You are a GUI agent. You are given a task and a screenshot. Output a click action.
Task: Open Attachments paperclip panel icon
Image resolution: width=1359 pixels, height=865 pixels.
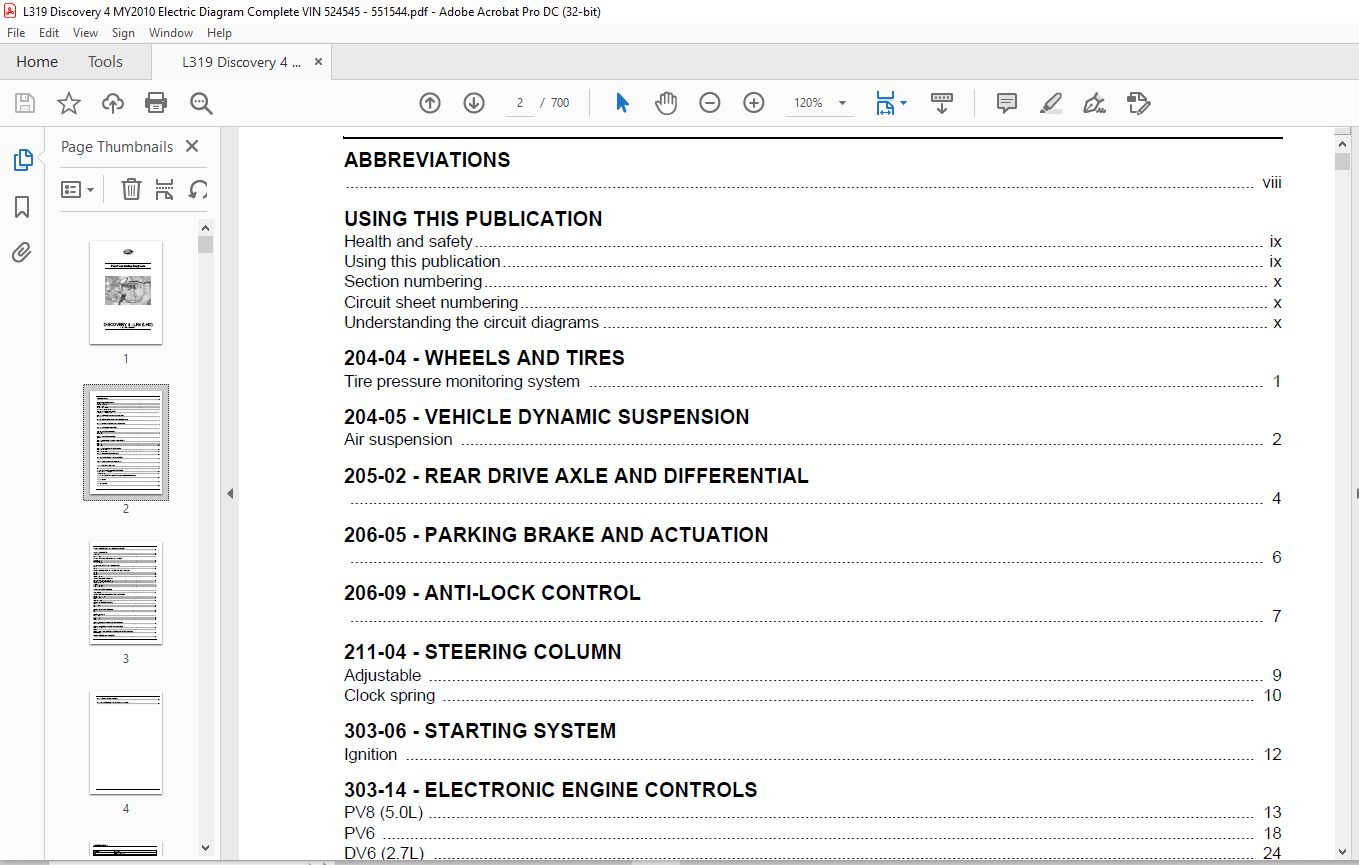tap(22, 252)
